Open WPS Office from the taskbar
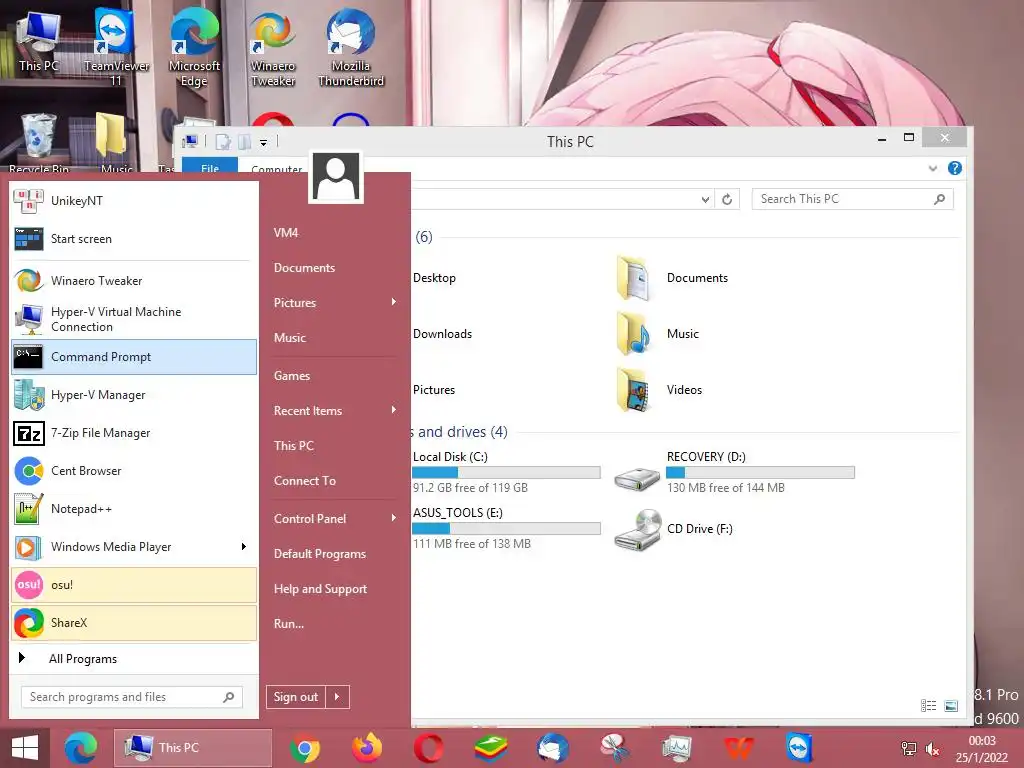 click(x=739, y=748)
